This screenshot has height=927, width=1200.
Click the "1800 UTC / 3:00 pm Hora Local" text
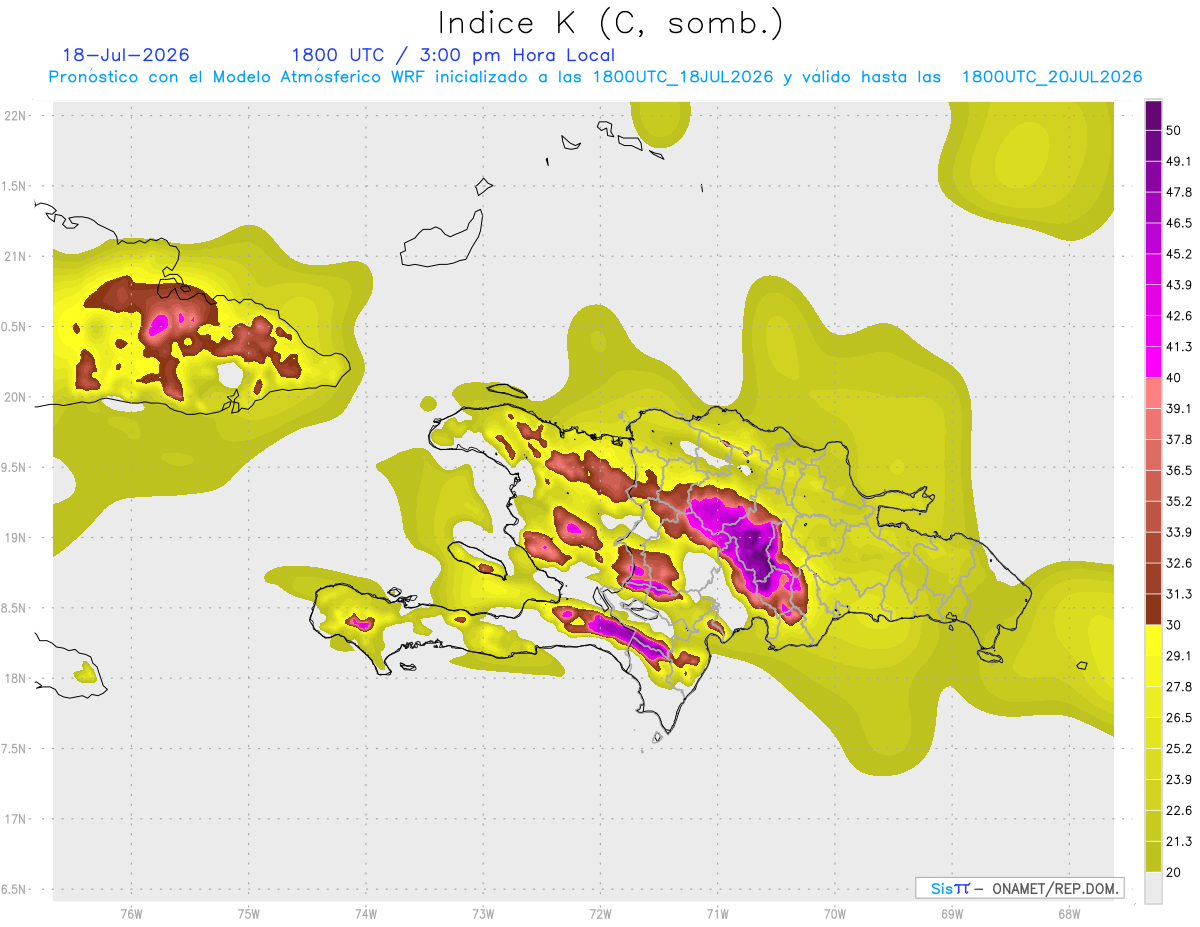[453, 55]
